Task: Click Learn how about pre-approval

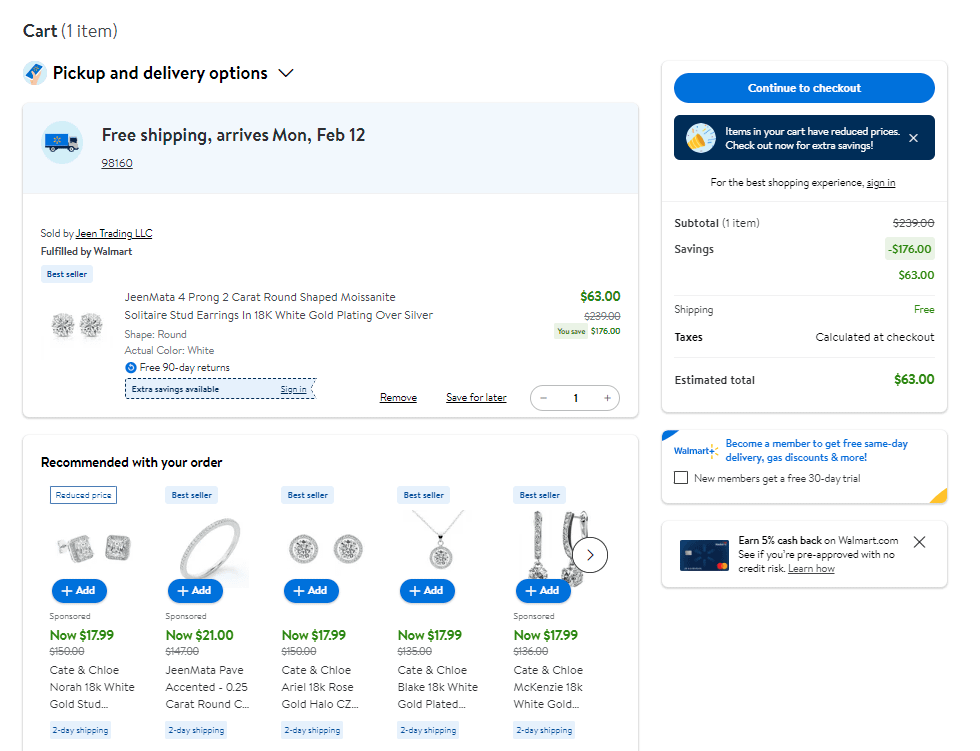Action: coord(810,567)
